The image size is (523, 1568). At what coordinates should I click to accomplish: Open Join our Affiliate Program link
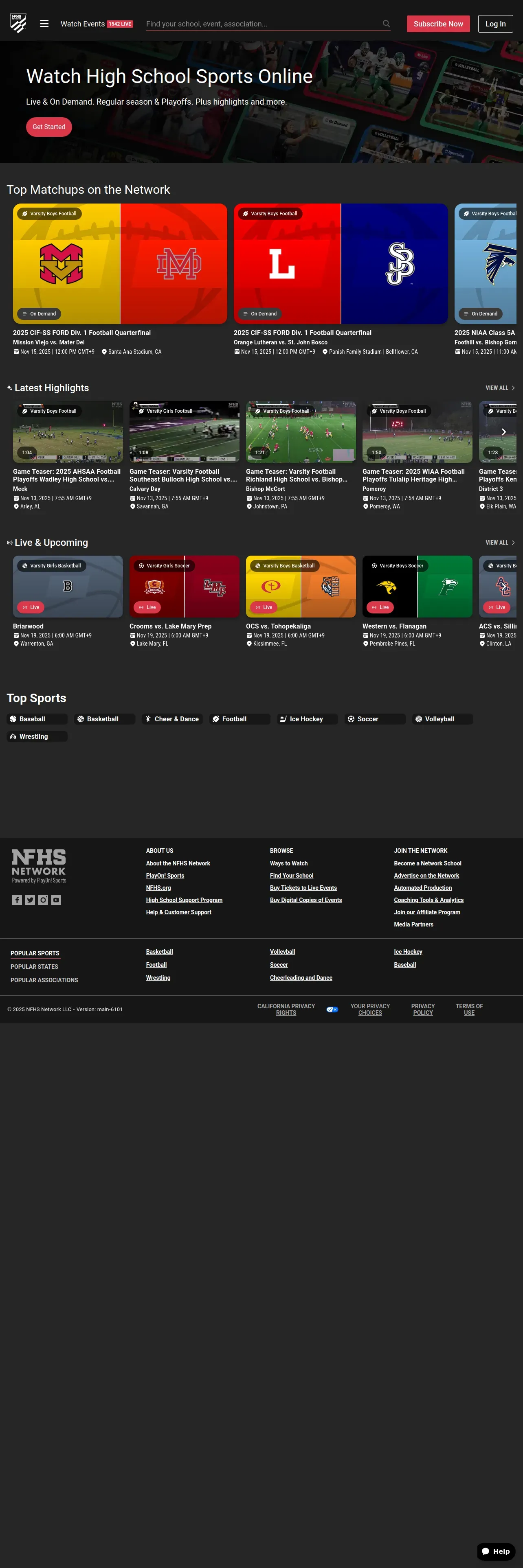click(427, 912)
